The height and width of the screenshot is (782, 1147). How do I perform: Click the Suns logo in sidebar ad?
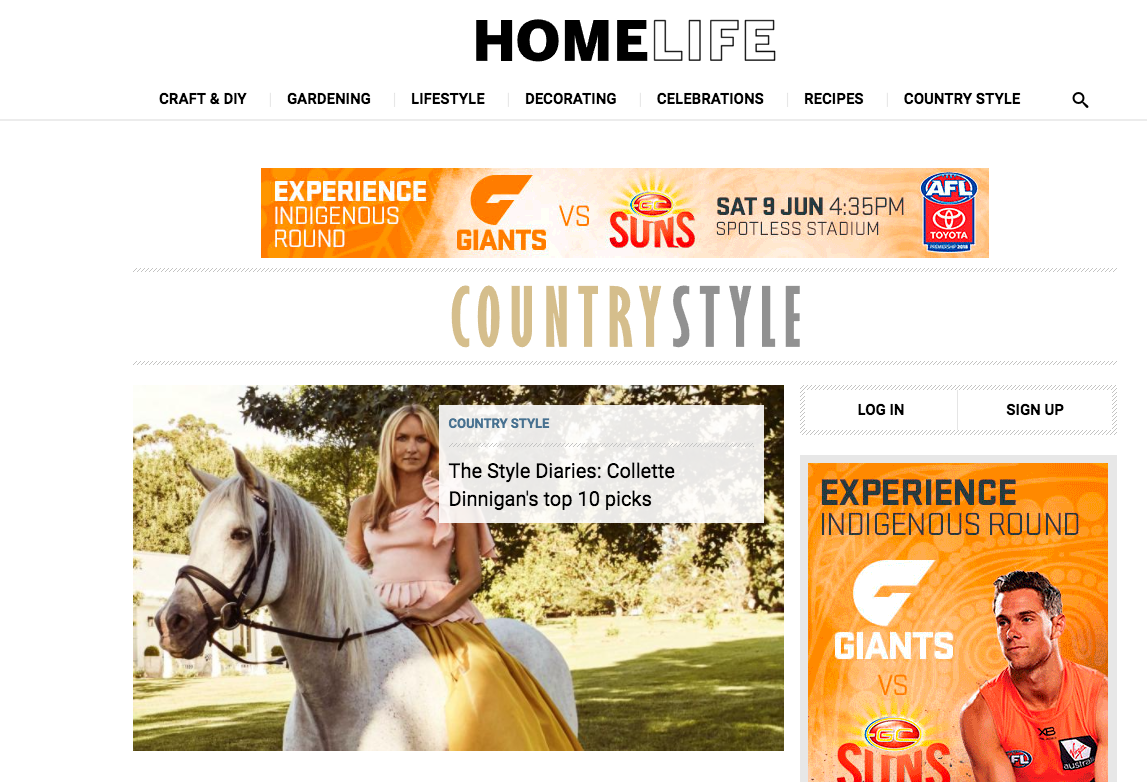pyautogui.click(x=893, y=748)
